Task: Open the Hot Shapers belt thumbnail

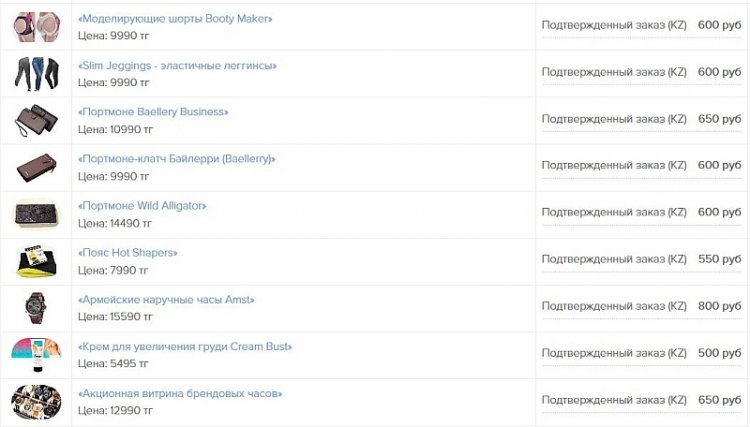Action: click(36, 262)
